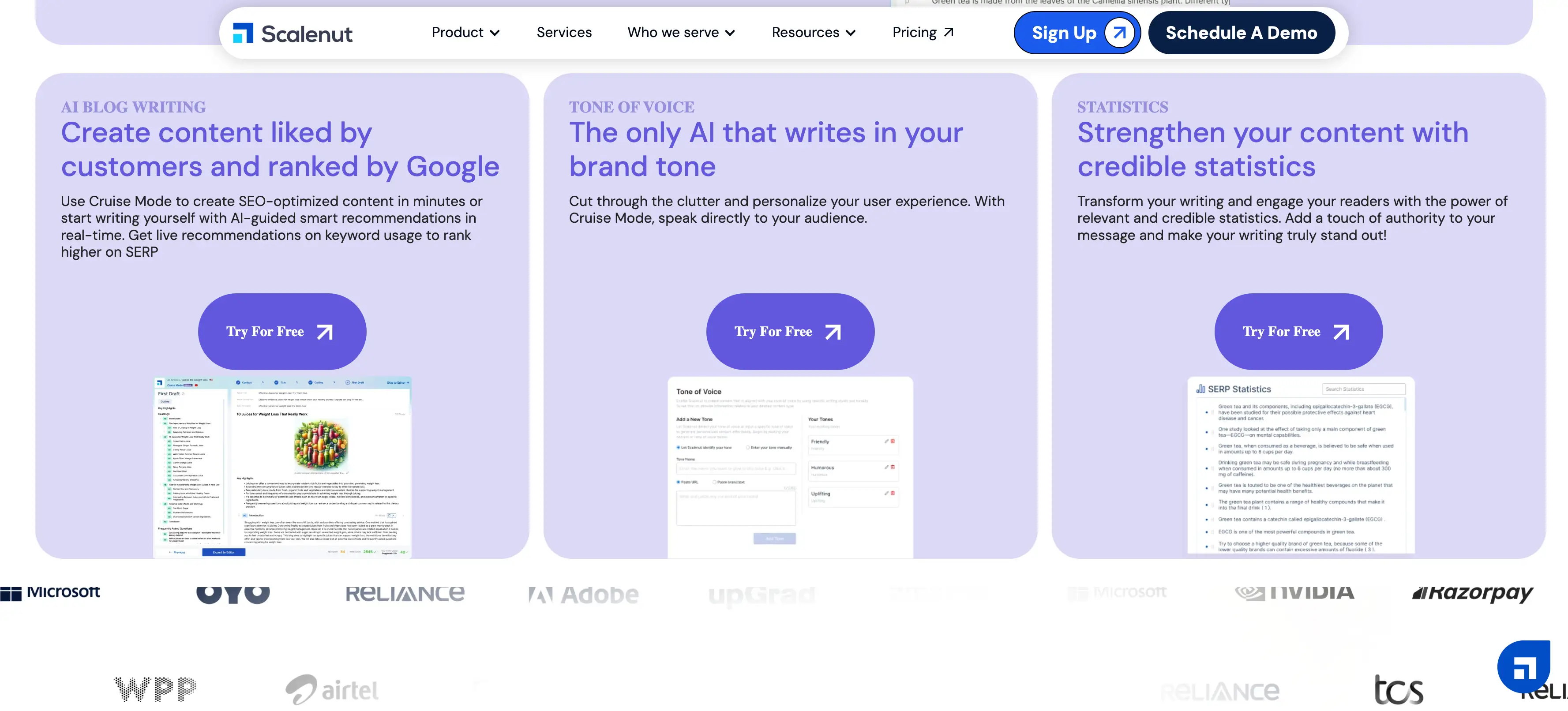Click the Tone of Voice preview screenshot

pyautogui.click(x=790, y=467)
